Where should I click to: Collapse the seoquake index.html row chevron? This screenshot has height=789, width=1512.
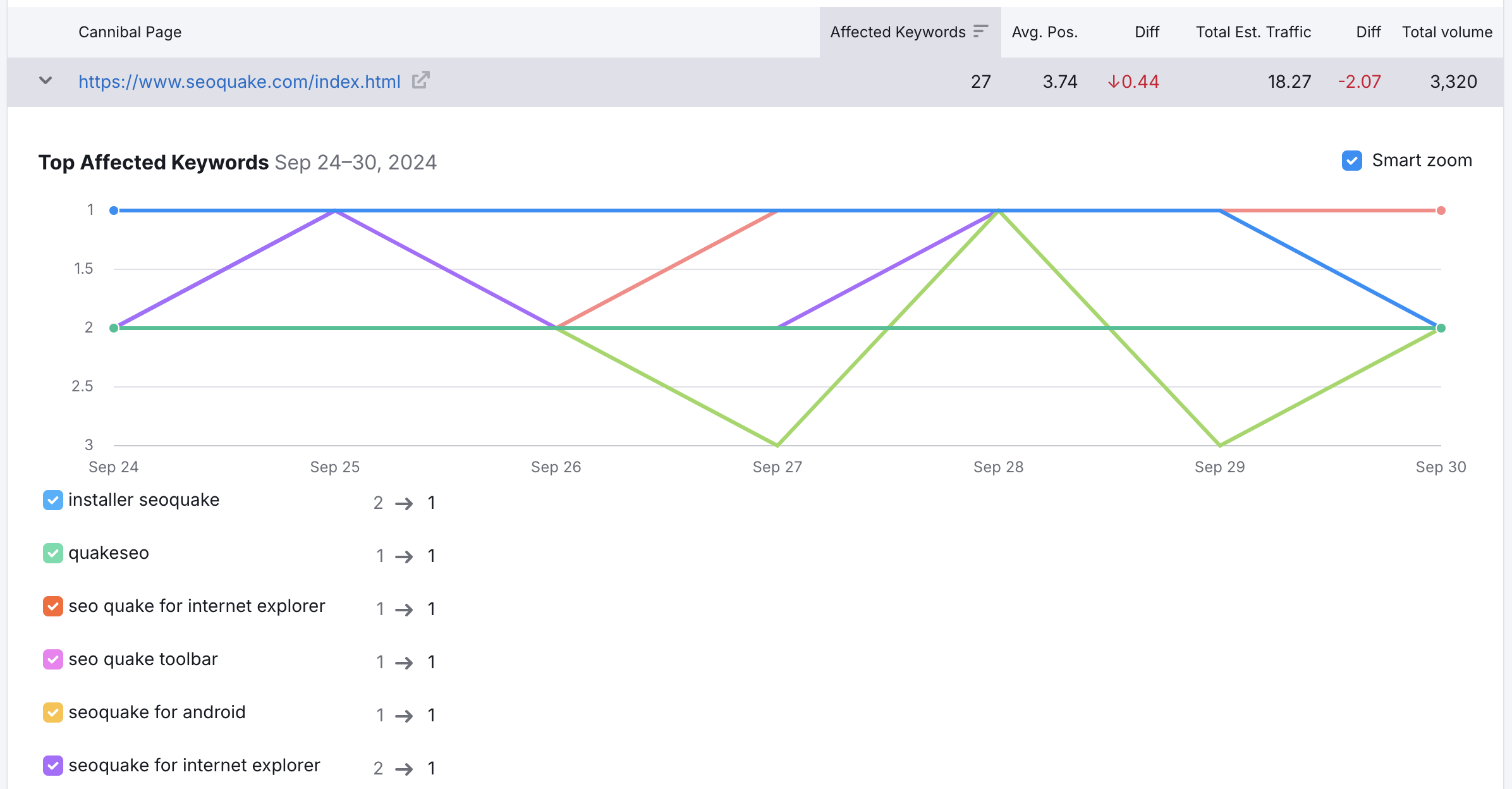pos(46,80)
